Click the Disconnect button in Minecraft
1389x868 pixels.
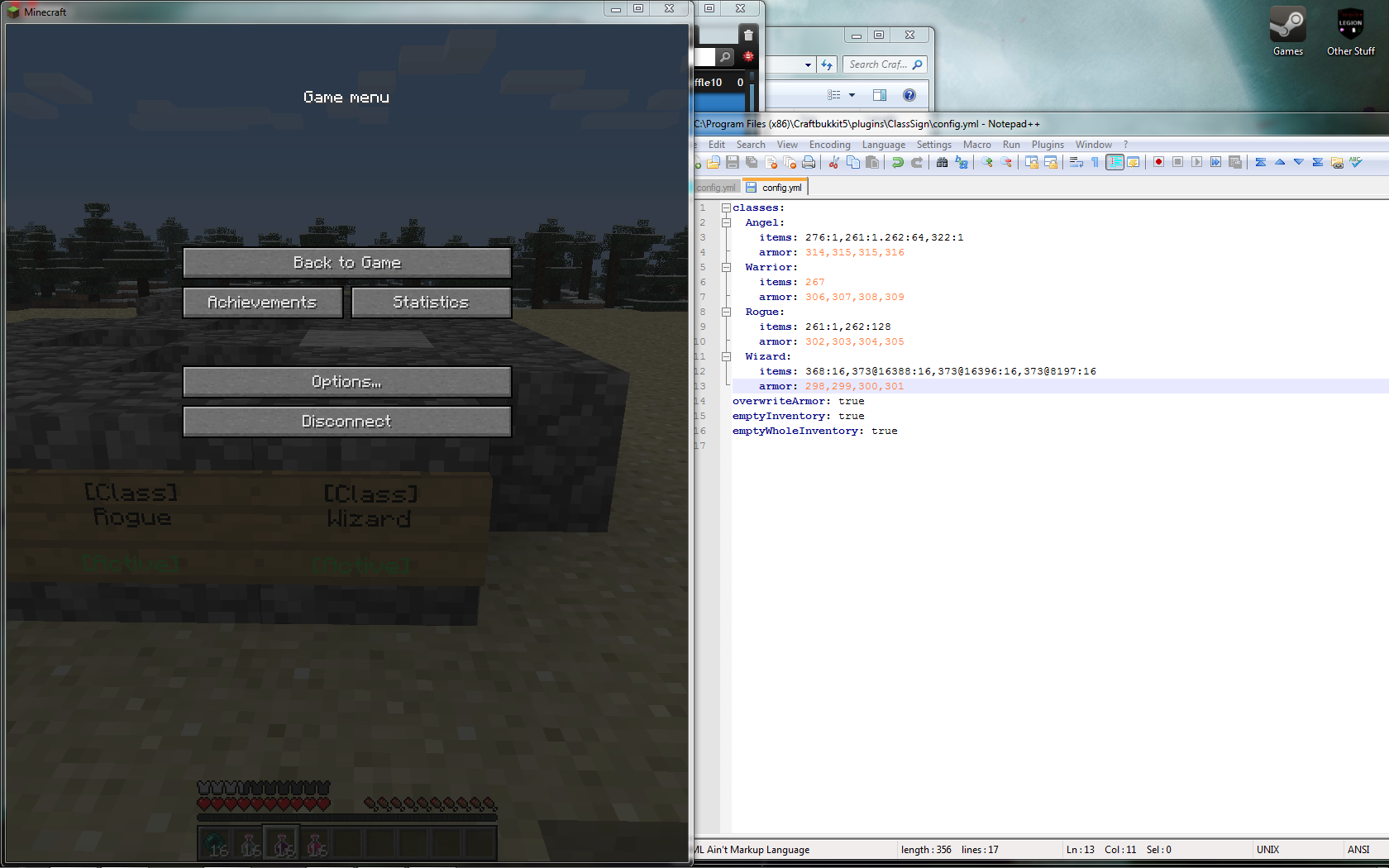click(x=347, y=421)
